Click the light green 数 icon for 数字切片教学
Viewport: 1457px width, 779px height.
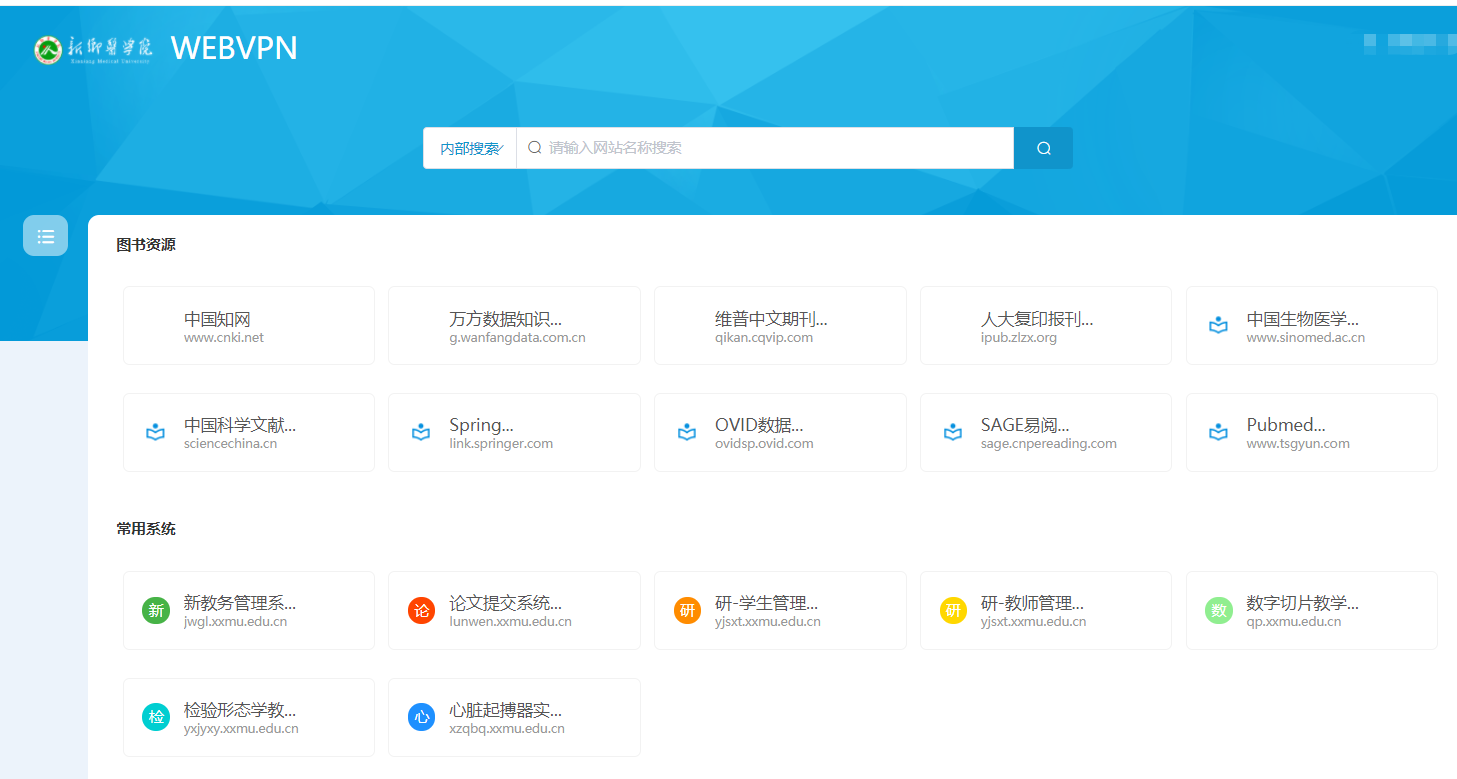(1219, 611)
